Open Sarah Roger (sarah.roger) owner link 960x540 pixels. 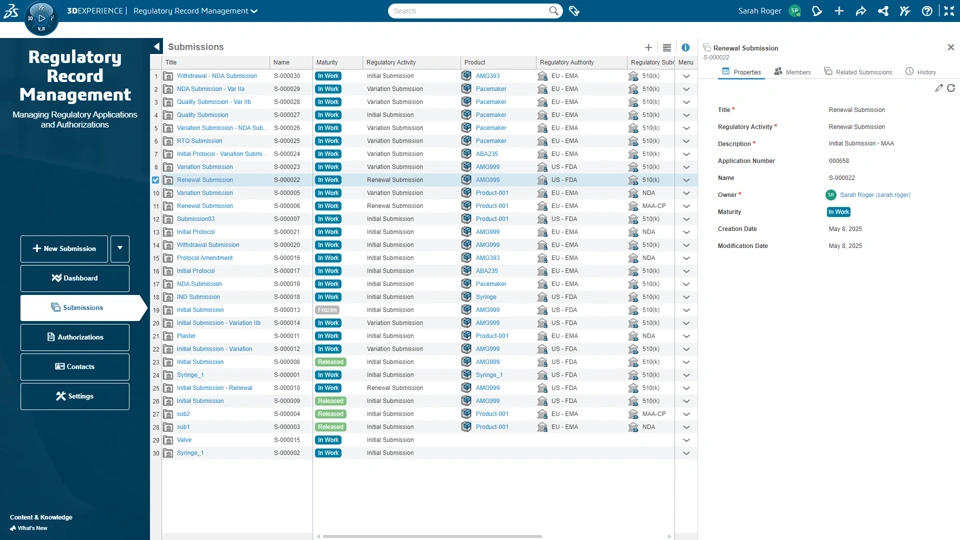(875, 195)
